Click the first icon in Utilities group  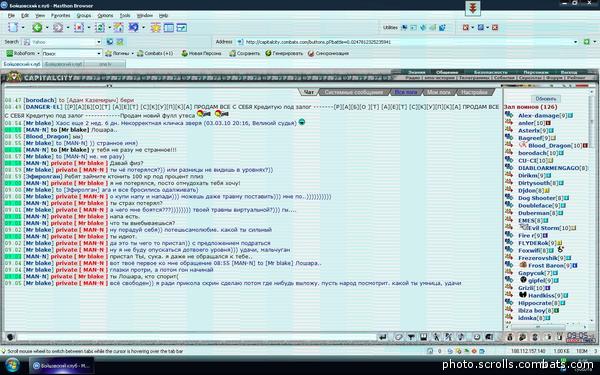pyautogui.click(x=404, y=28)
